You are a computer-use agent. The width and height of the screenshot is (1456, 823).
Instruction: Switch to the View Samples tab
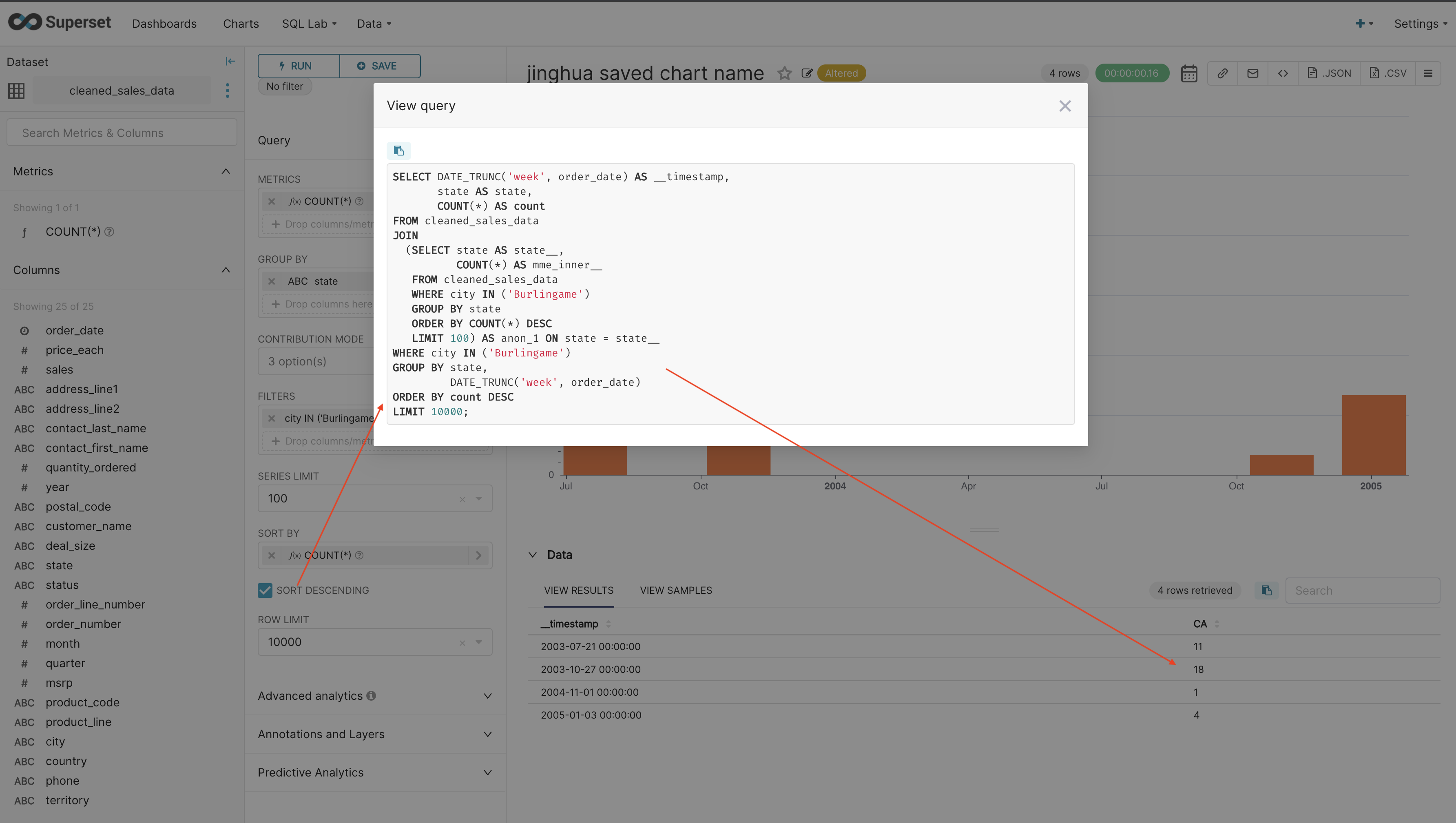676,590
